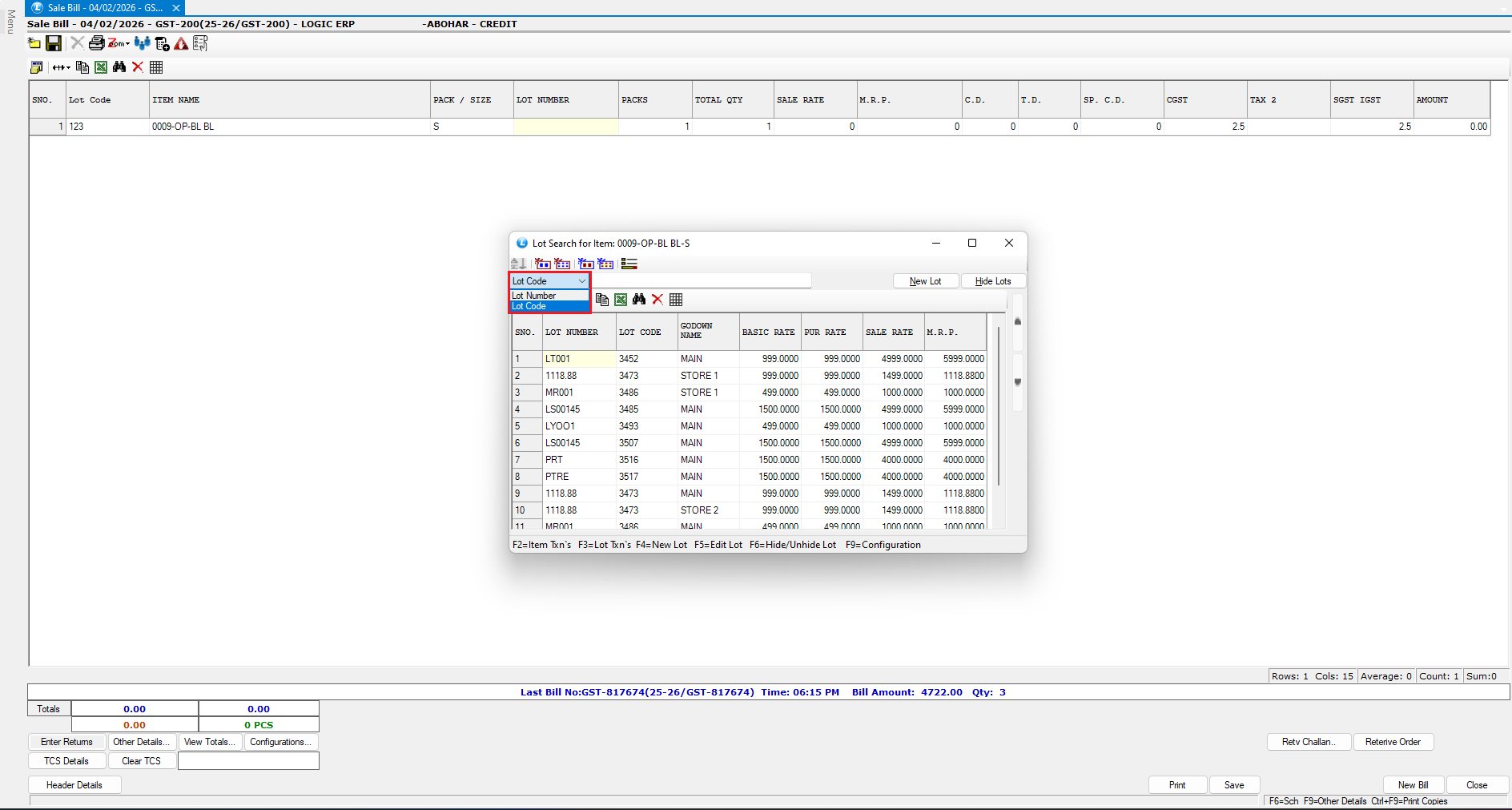The image size is (1512, 810).
Task: Open the Lot Code search-by dropdown
Action: click(582, 281)
